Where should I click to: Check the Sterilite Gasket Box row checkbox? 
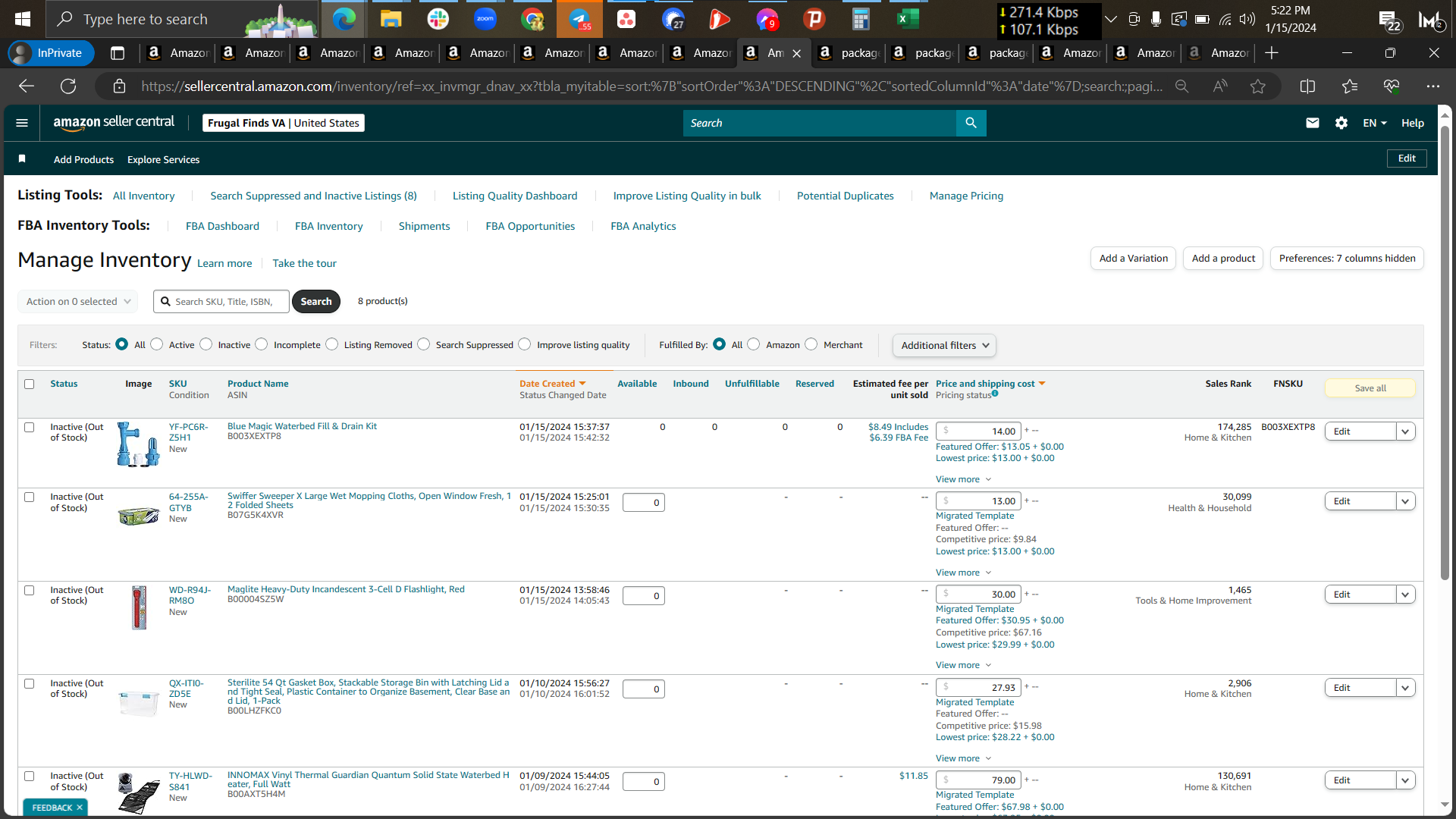(x=30, y=683)
